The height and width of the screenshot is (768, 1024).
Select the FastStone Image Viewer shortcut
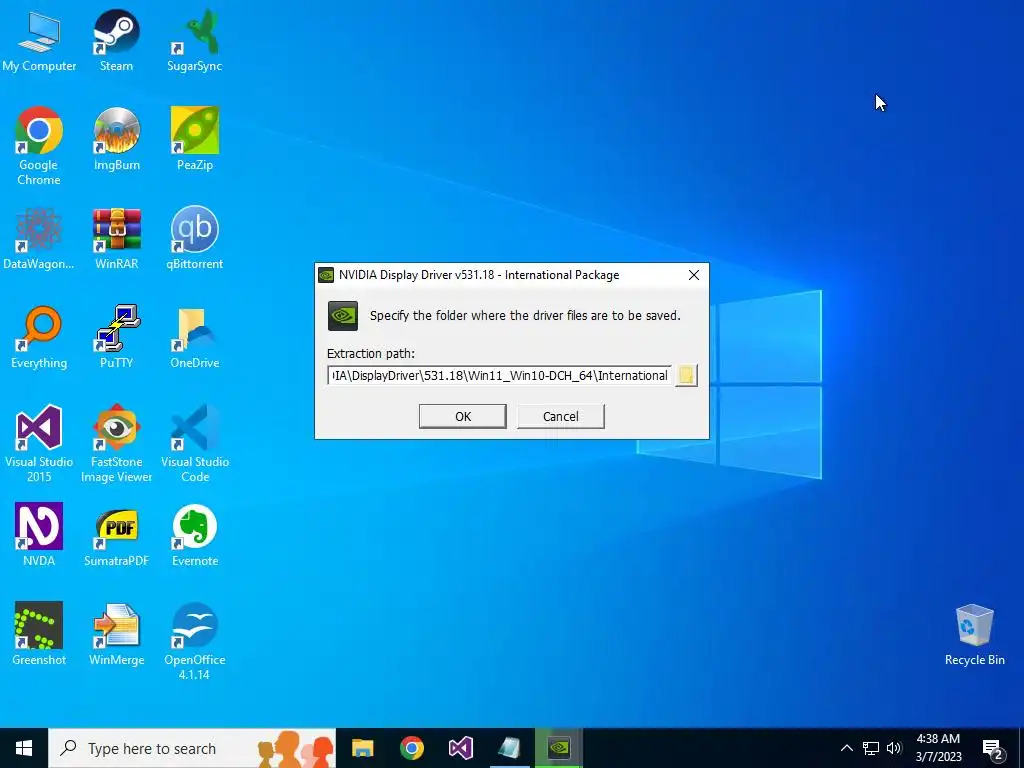(116, 443)
